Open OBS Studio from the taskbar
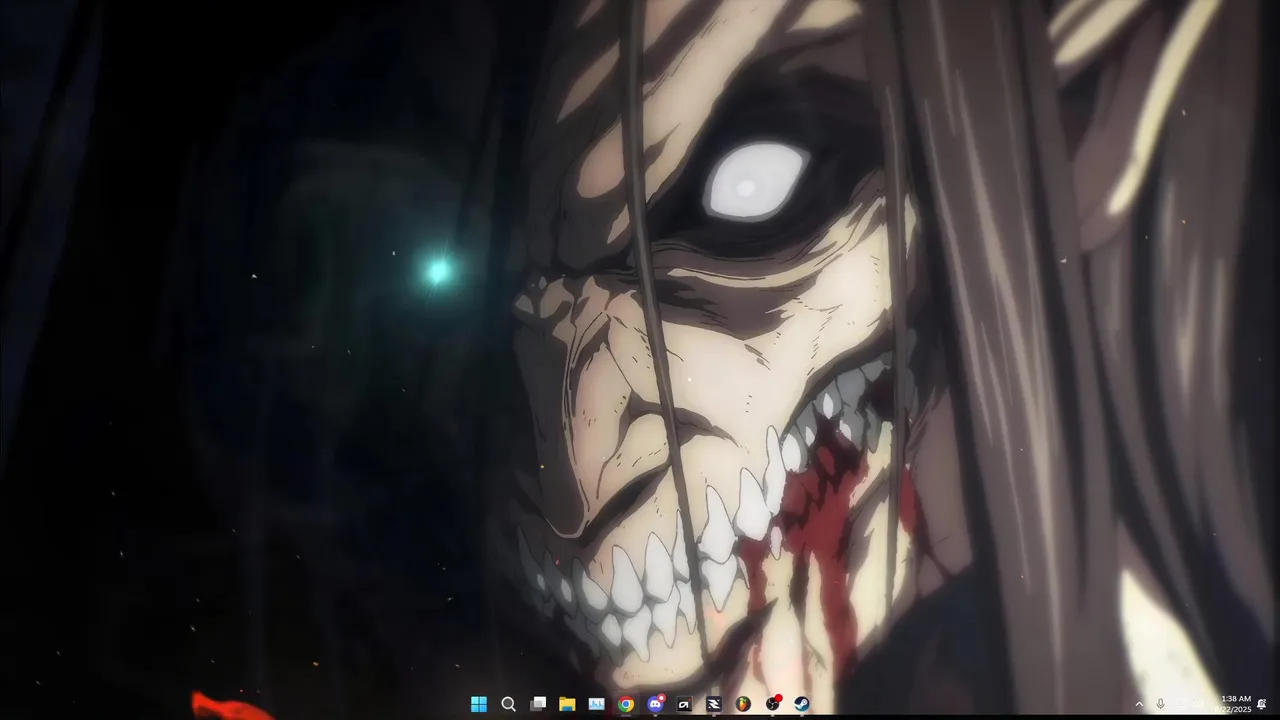1280x720 pixels. tap(772, 704)
